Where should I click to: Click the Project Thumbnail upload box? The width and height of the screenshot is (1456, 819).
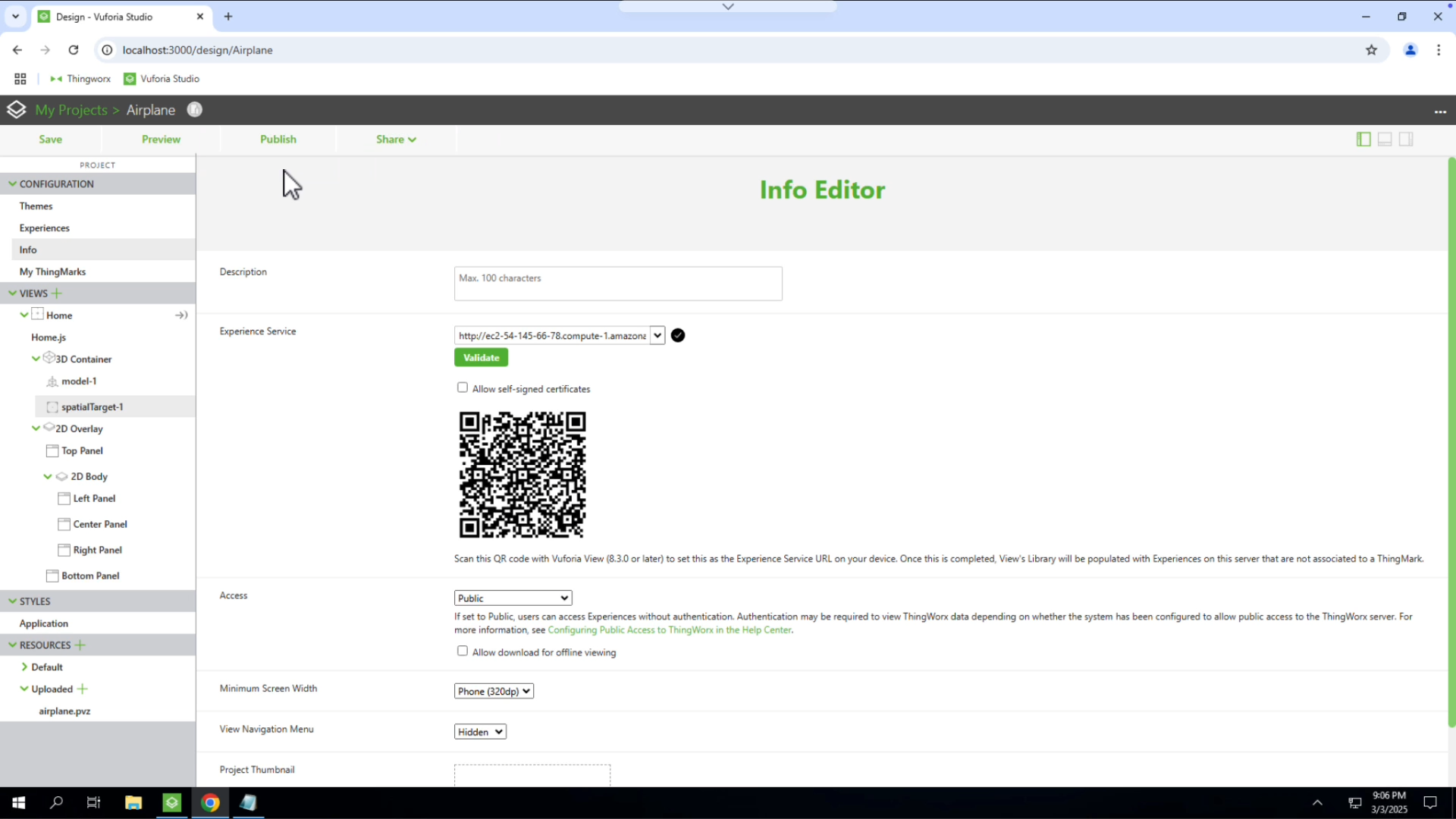(532, 775)
